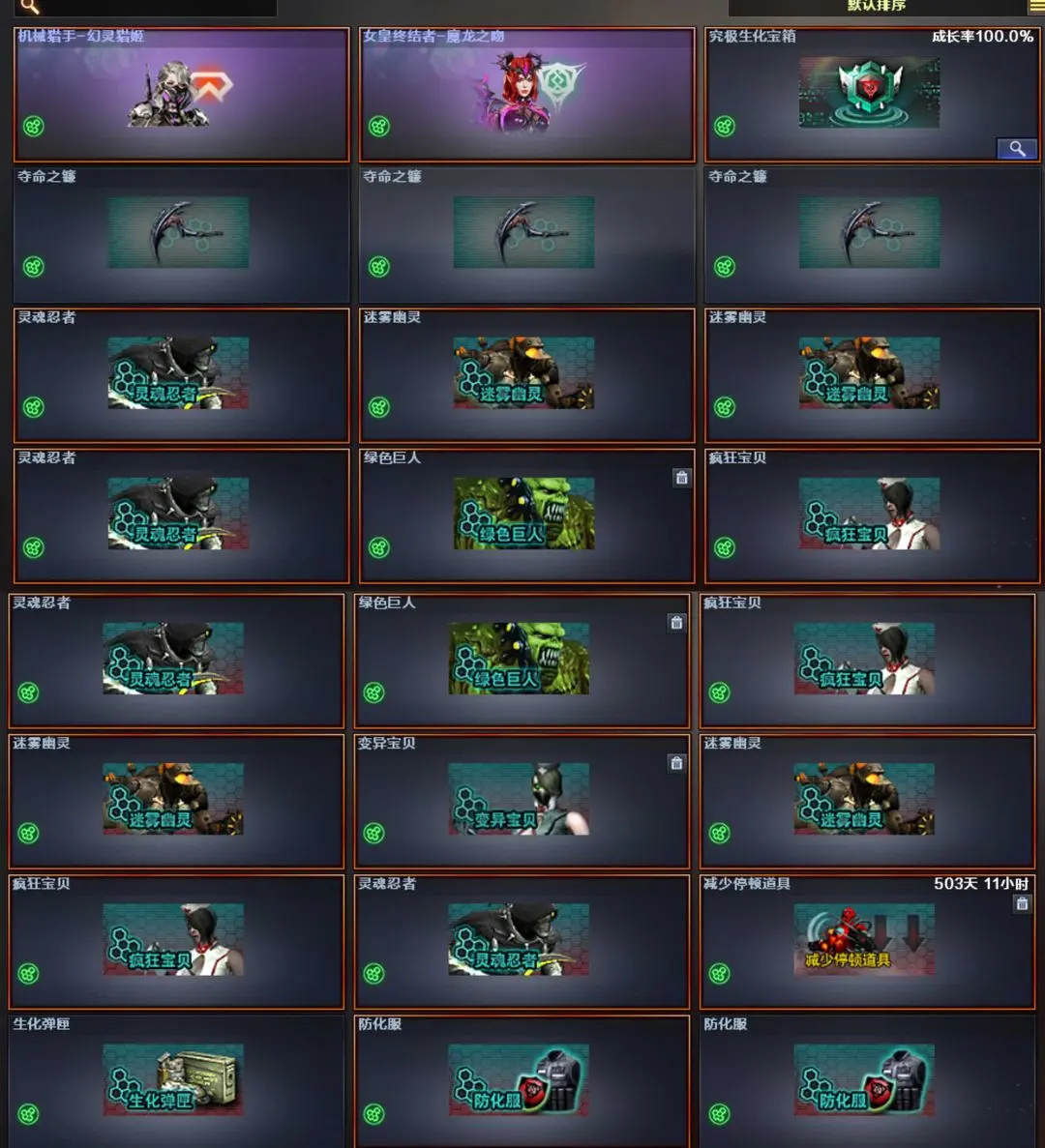Click the 503天 11小时 remaining time label
The image size is (1045, 1148).
click(981, 884)
